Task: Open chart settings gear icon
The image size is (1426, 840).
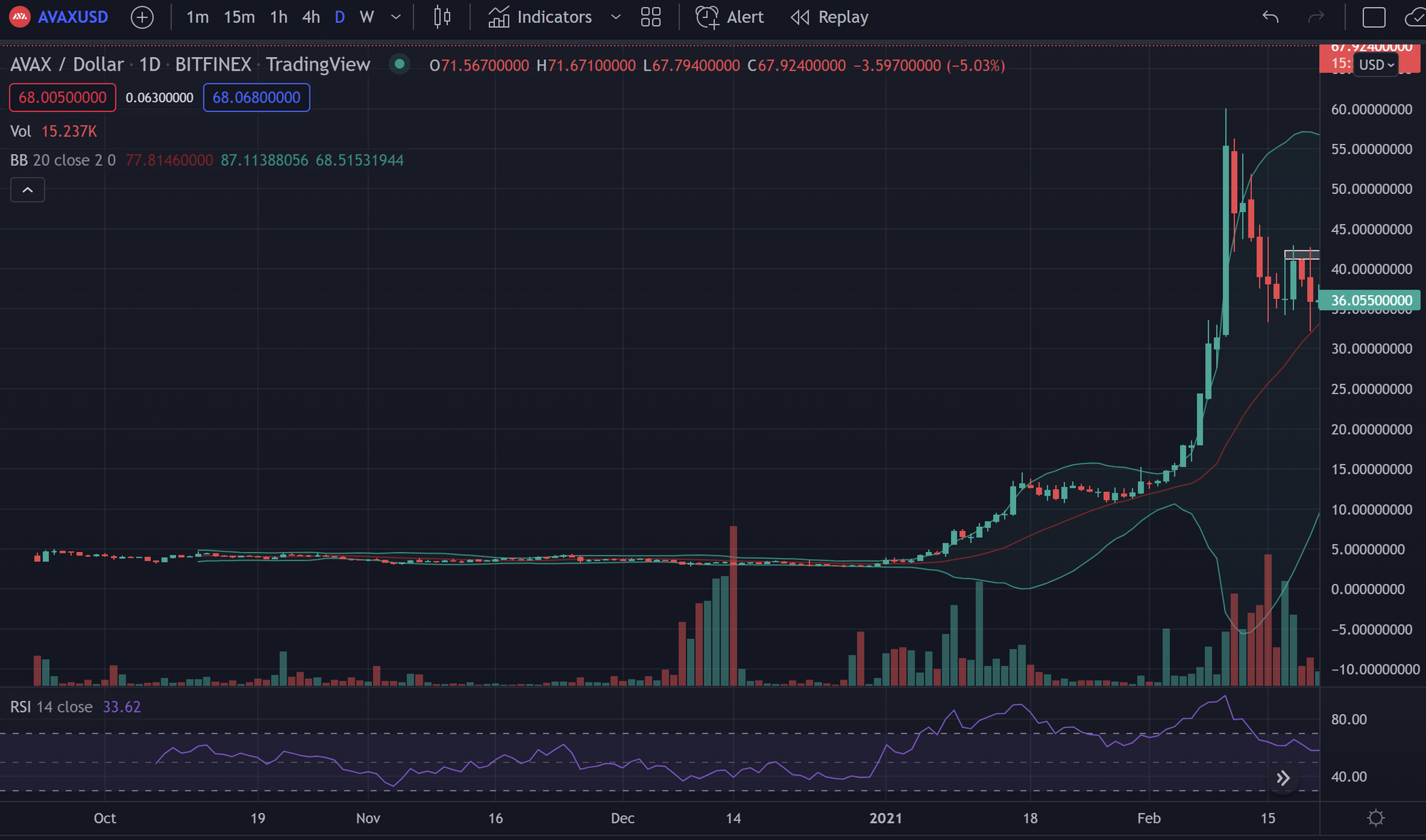Action: [1376, 818]
